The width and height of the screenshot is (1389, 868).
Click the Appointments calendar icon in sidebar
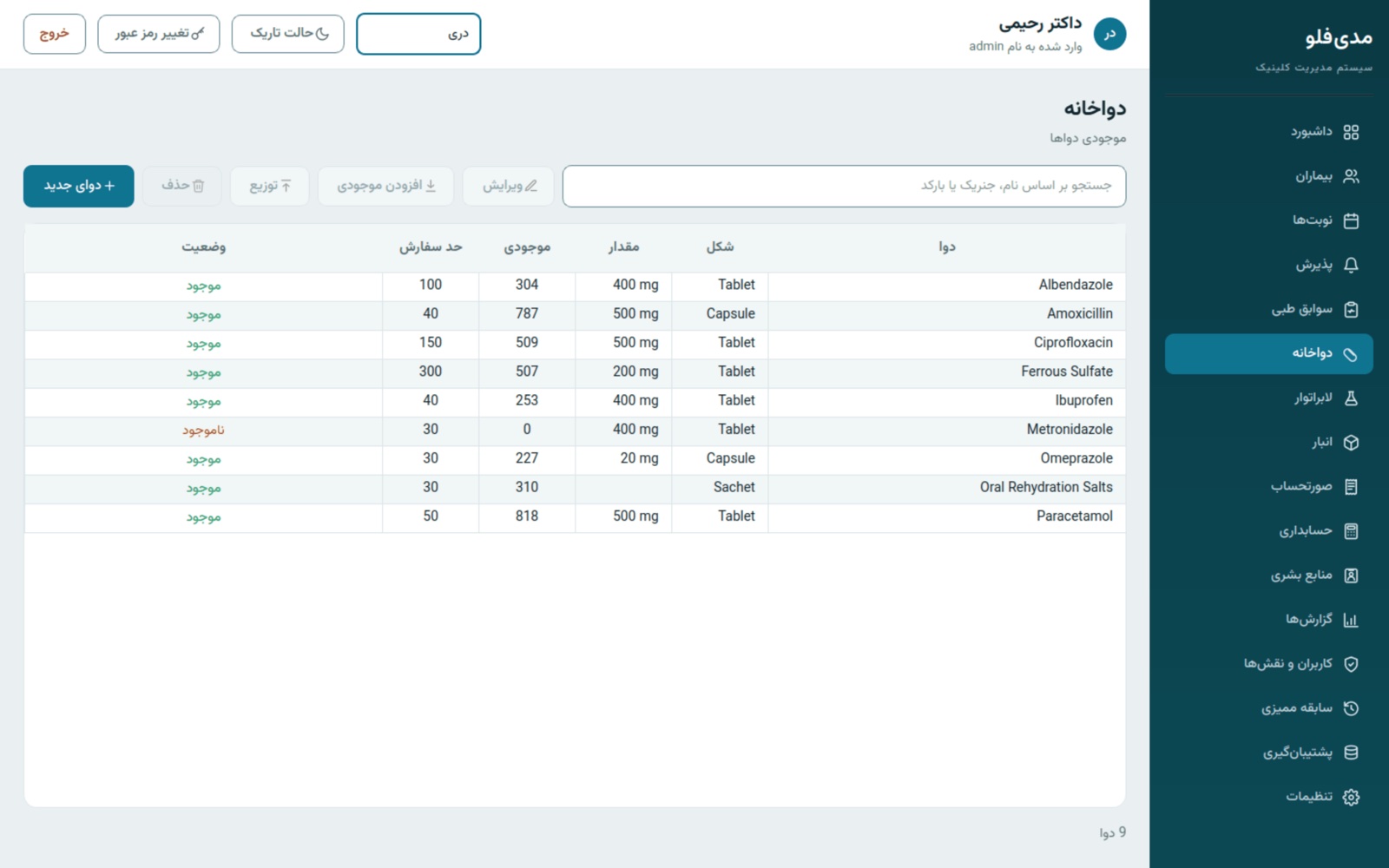1351,220
